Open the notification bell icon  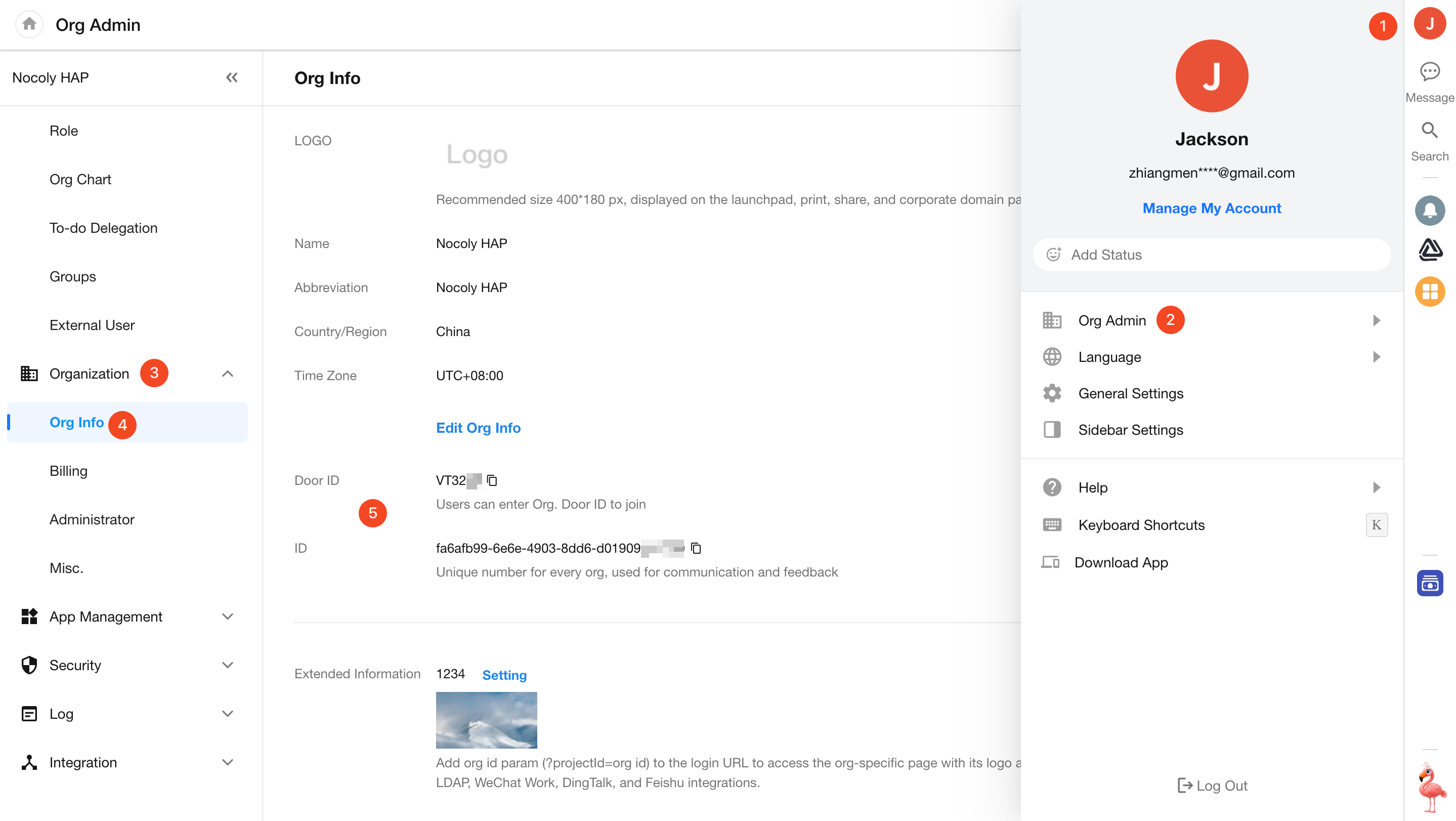point(1429,211)
